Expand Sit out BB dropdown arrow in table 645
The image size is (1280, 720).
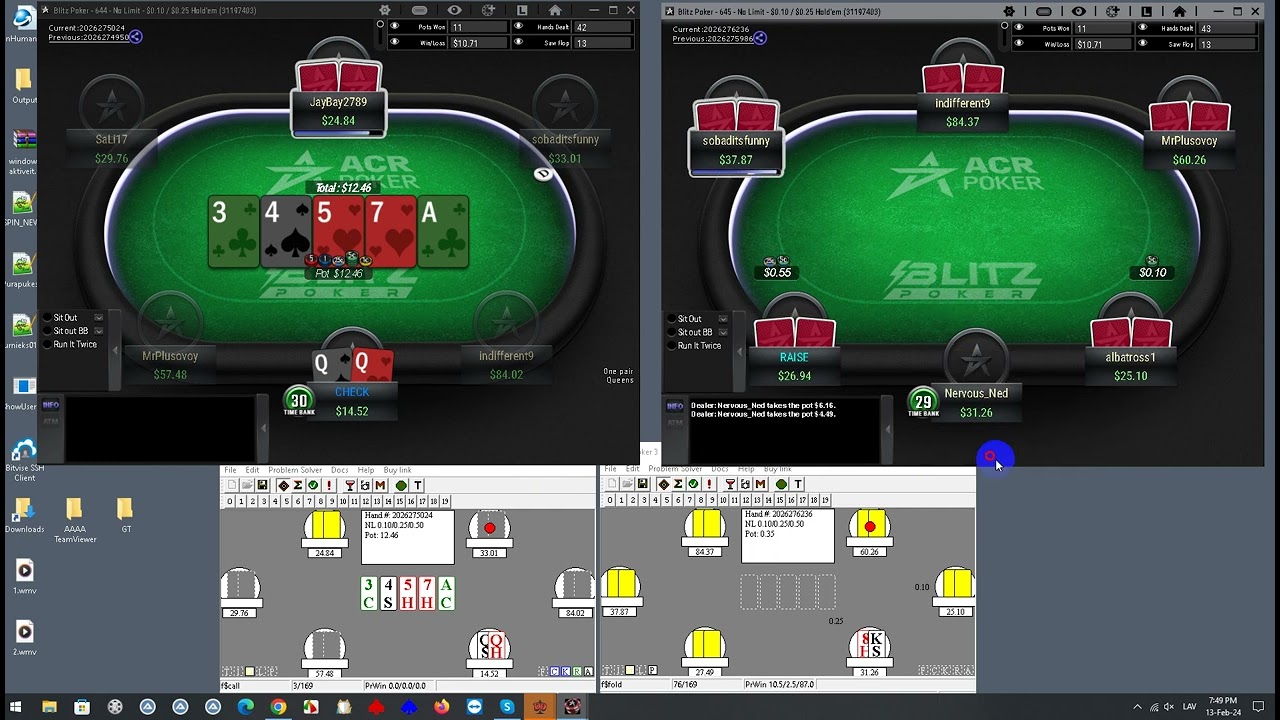coord(722,332)
